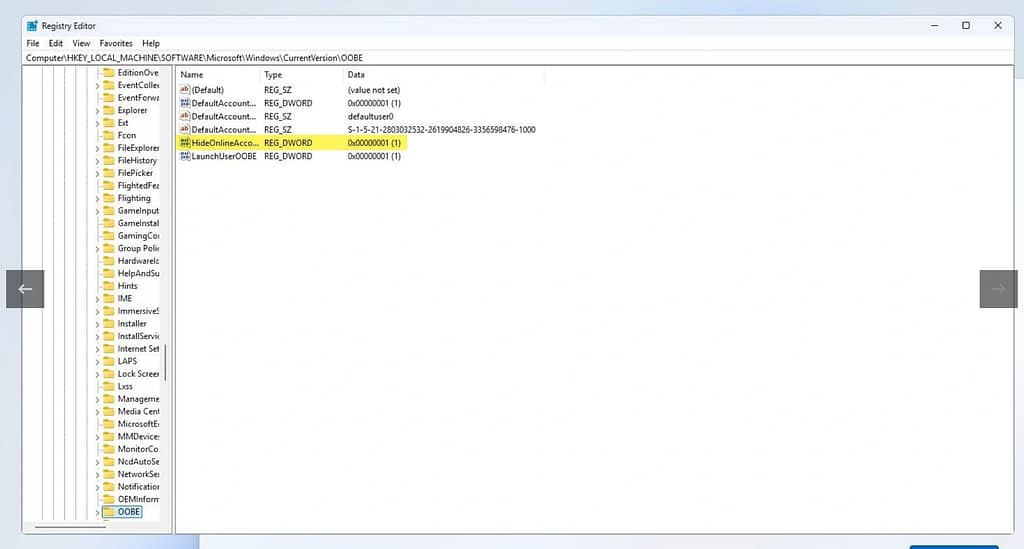Click the S-1-5-21-2803032532 SID data cell
This screenshot has width=1024, height=549.
[x=441, y=129]
